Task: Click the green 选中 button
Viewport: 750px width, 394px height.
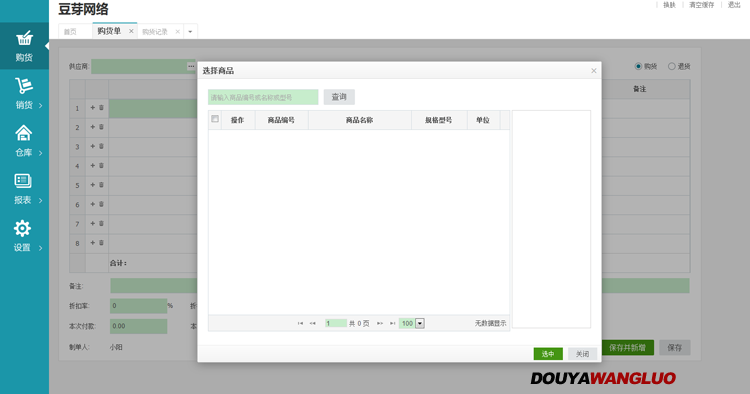Action: [x=548, y=354]
